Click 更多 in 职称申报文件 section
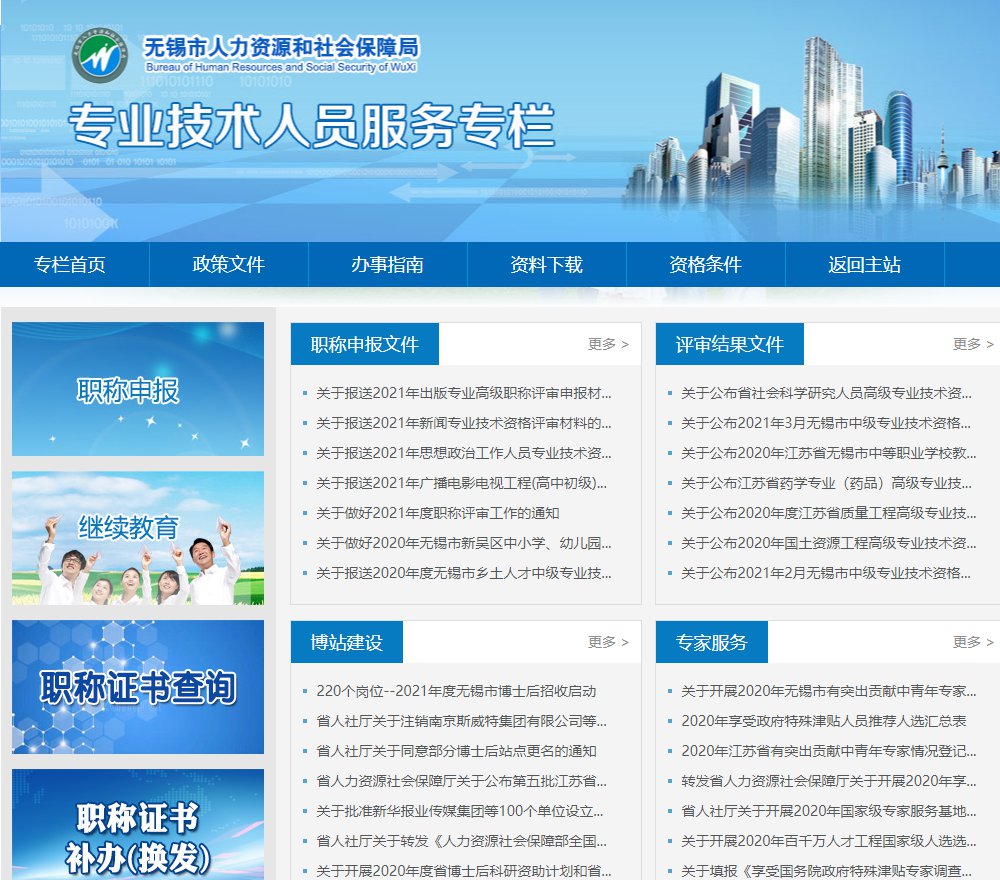Image resolution: width=1000 pixels, height=880 pixels. click(608, 344)
